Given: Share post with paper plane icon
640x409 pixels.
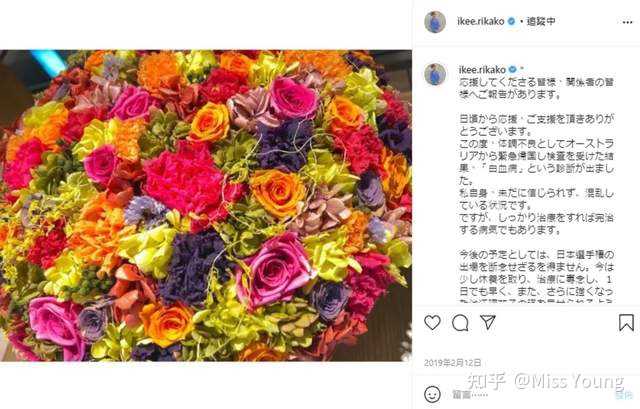Looking at the screenshot, I should pyautogui.click(x=488, y=322).
